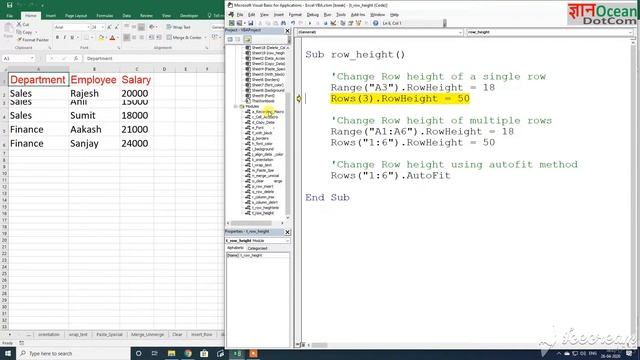Click Properties Window icon in VBA toolbar
The image size is (640, 360).
(x=351, y=23)
